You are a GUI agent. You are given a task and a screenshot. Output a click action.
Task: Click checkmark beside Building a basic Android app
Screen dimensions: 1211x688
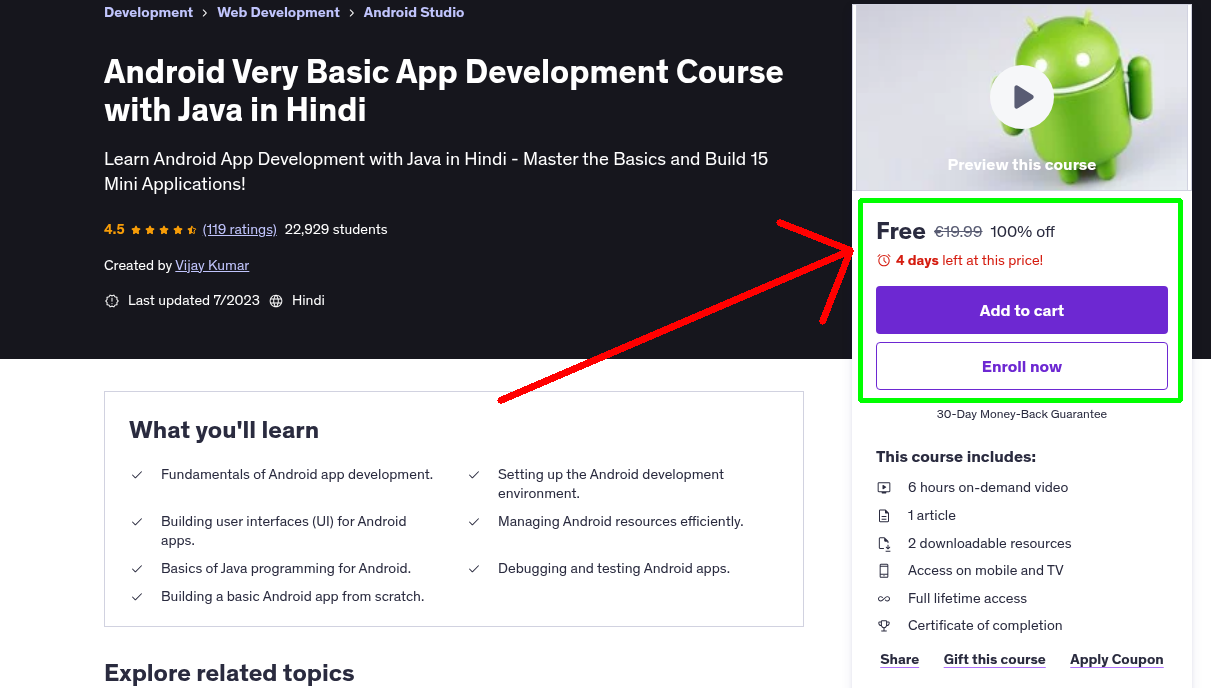137,597
